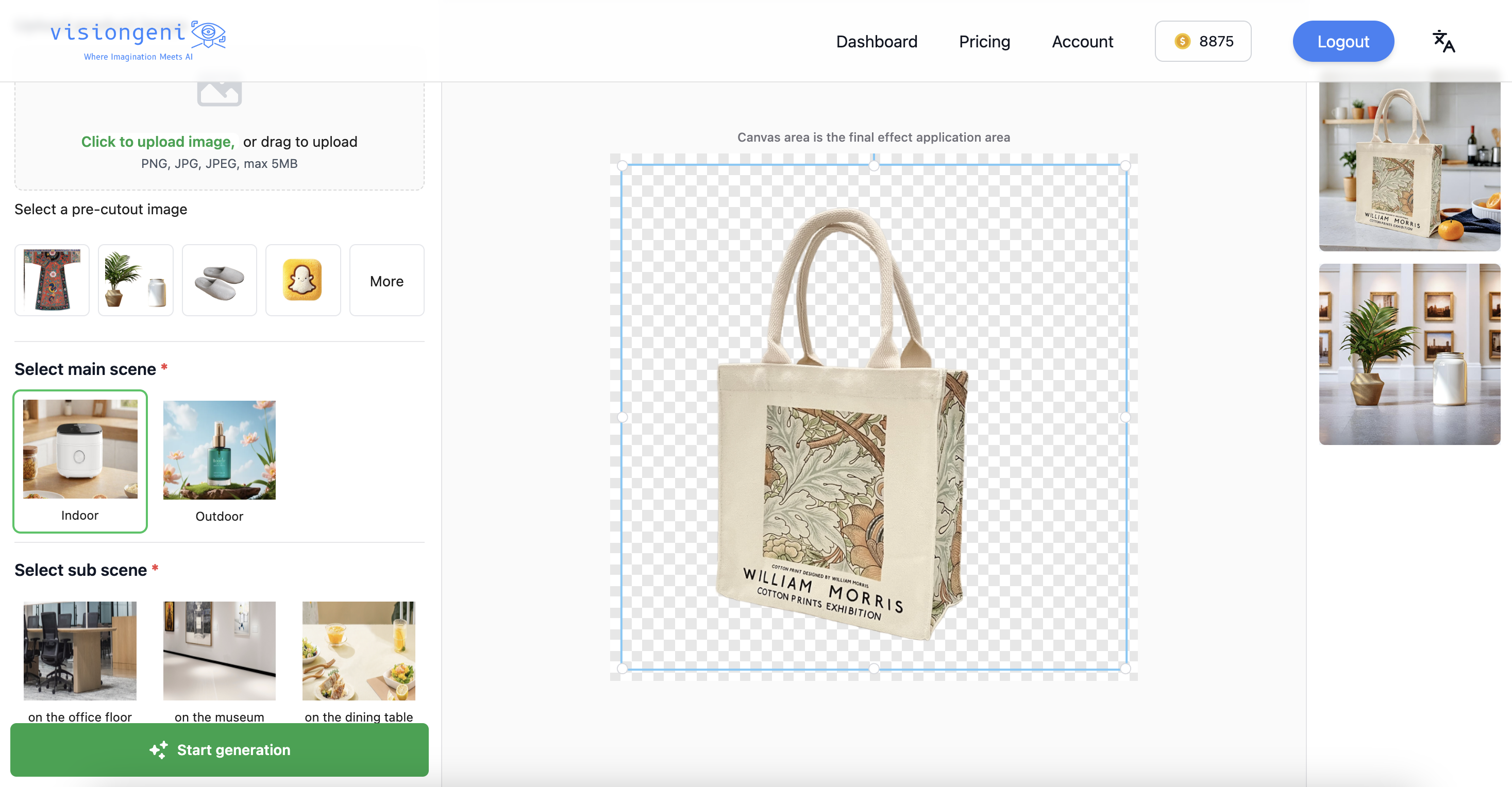The height and width of the screenshot is (787, 1512).
Task: Click the Start generation button
Action: [x=219, y=749]
